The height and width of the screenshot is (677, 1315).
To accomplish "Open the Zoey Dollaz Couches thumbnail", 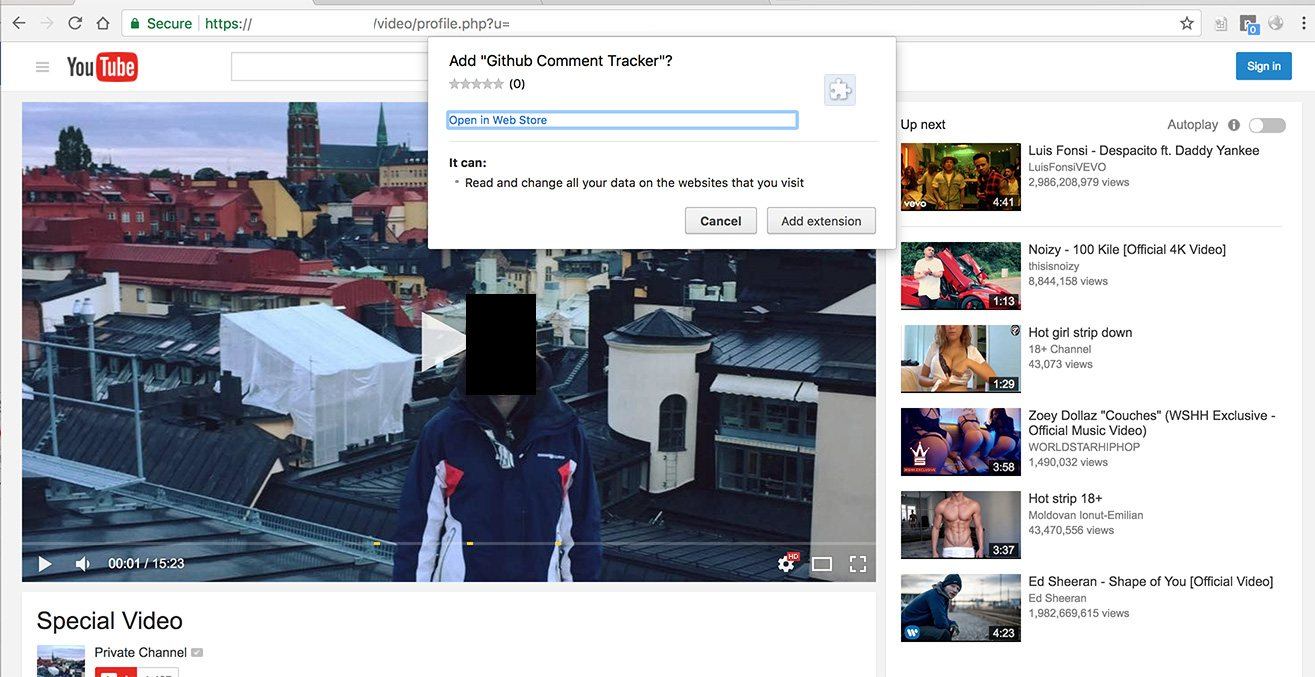I will tap(961, 442).
